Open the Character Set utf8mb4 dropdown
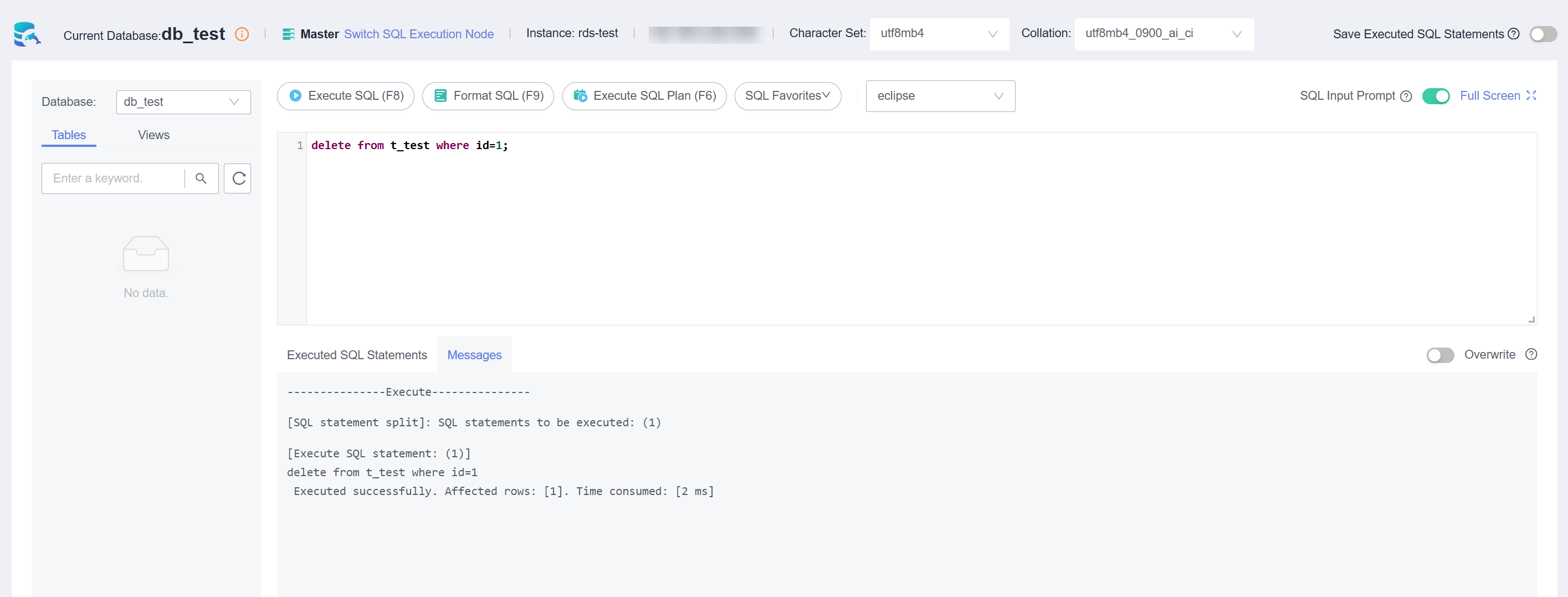1568x597 pixels. (939, 34)
